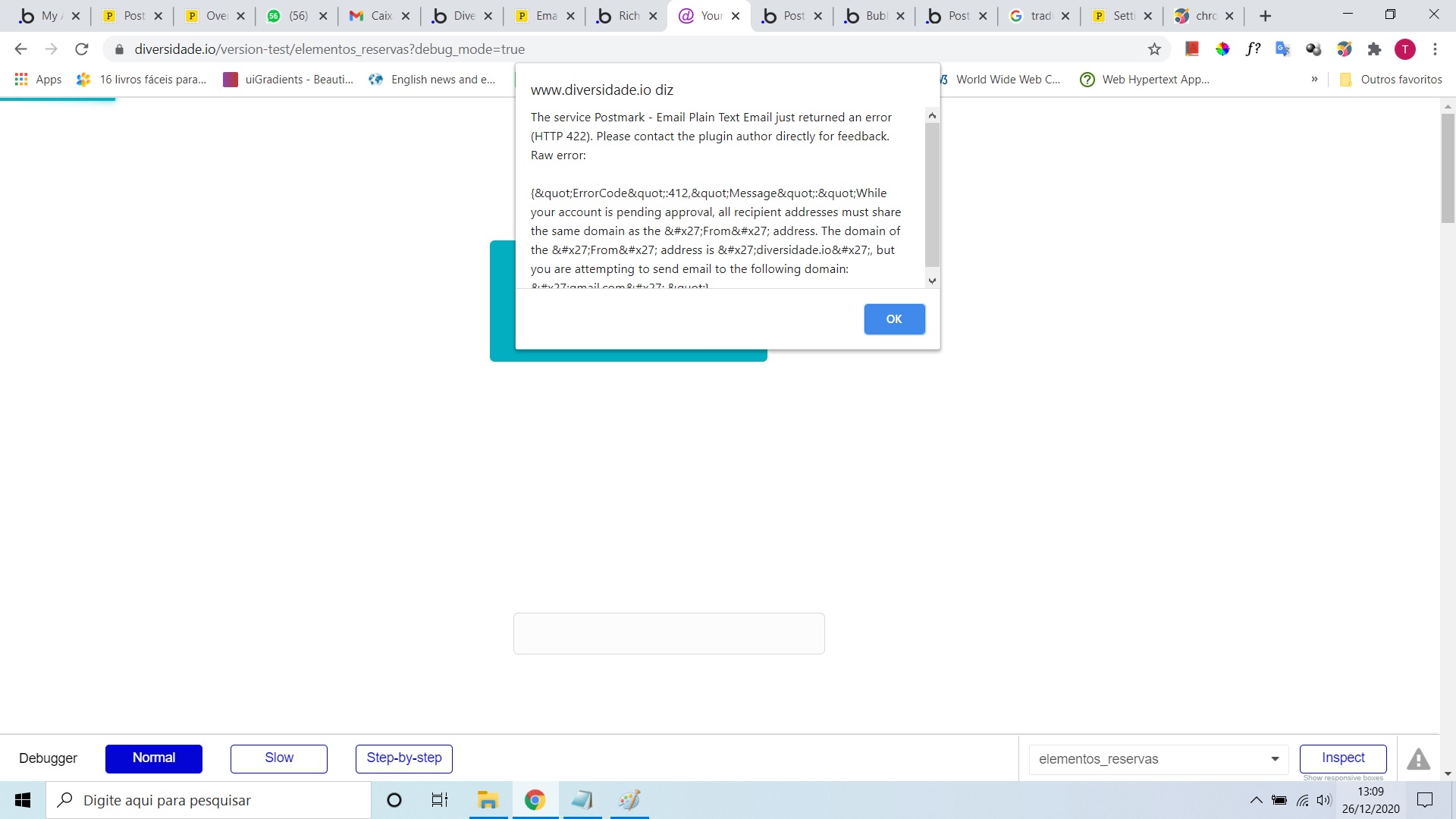Select Slow debugger speed
Viewport: 1456px width, 819px height.
point(279,758)
